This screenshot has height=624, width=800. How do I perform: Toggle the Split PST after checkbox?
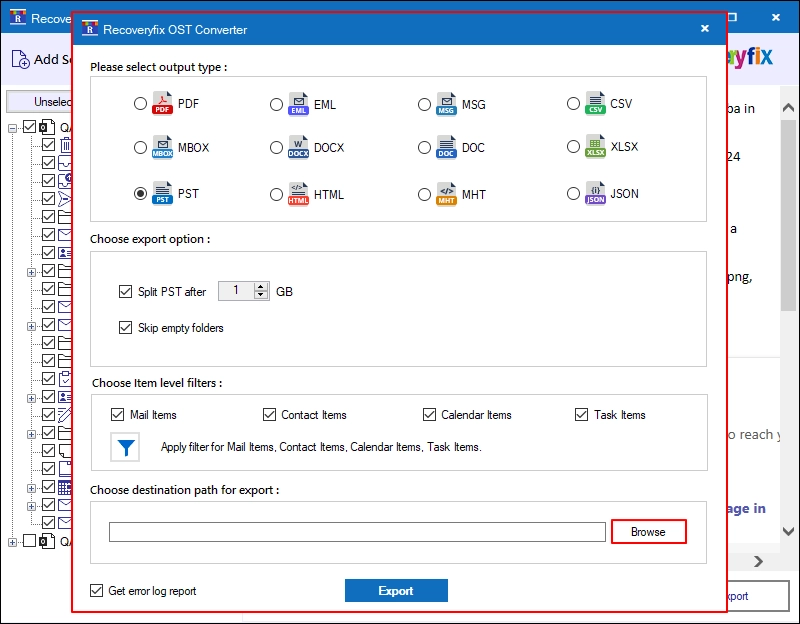pos(125,291)
